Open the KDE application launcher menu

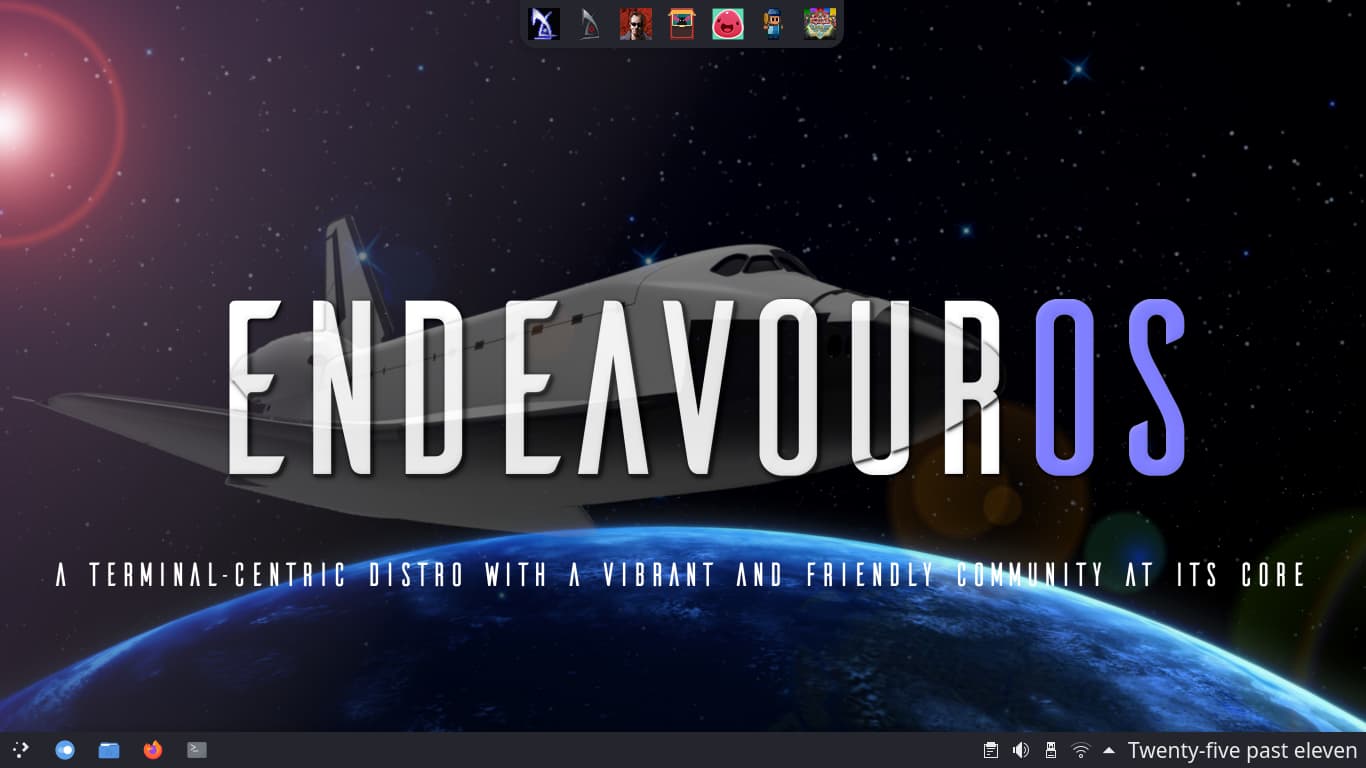[21, 749]
